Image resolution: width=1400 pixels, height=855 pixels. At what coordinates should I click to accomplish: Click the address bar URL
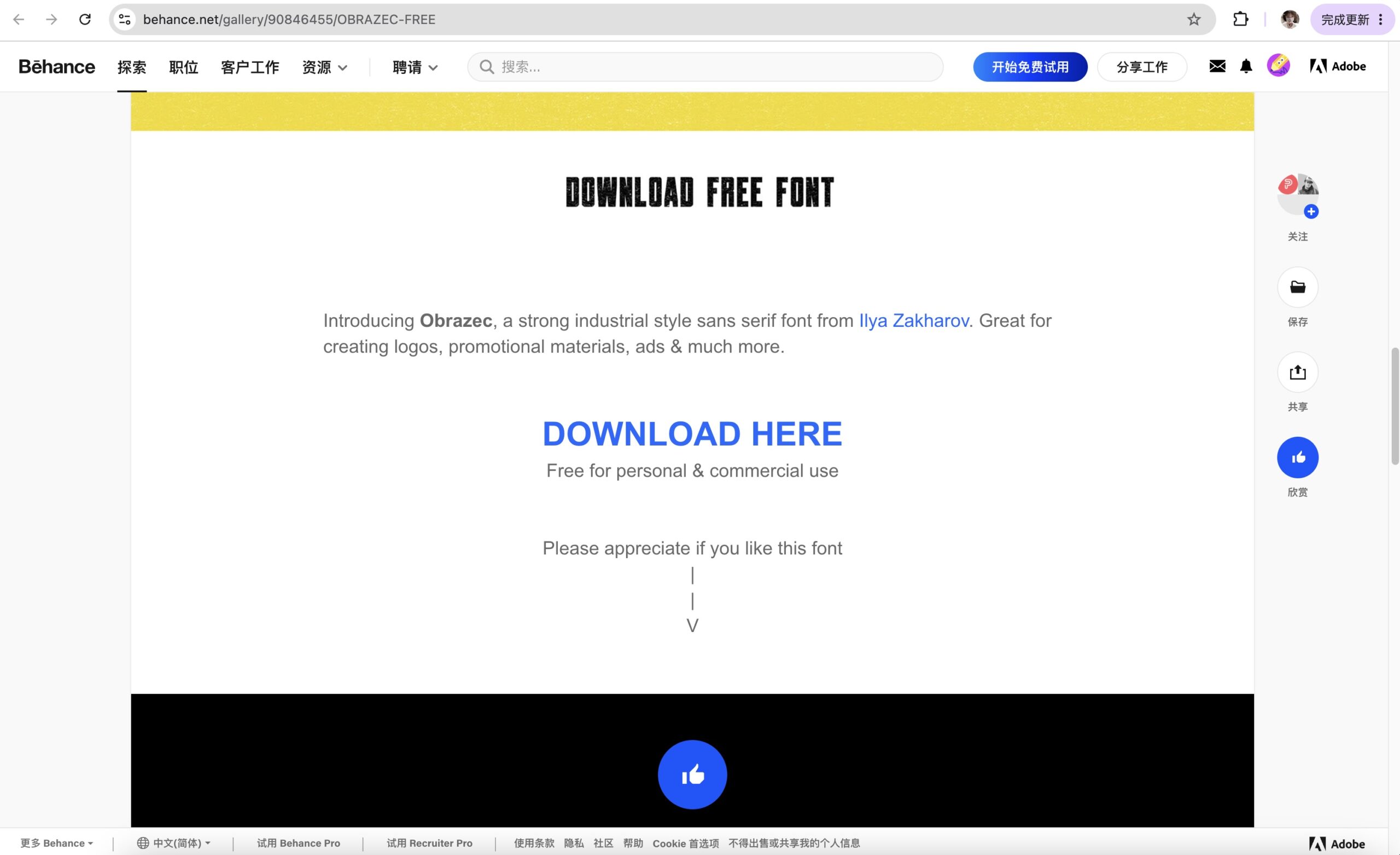pyautogui.click(x=289, y=19)
